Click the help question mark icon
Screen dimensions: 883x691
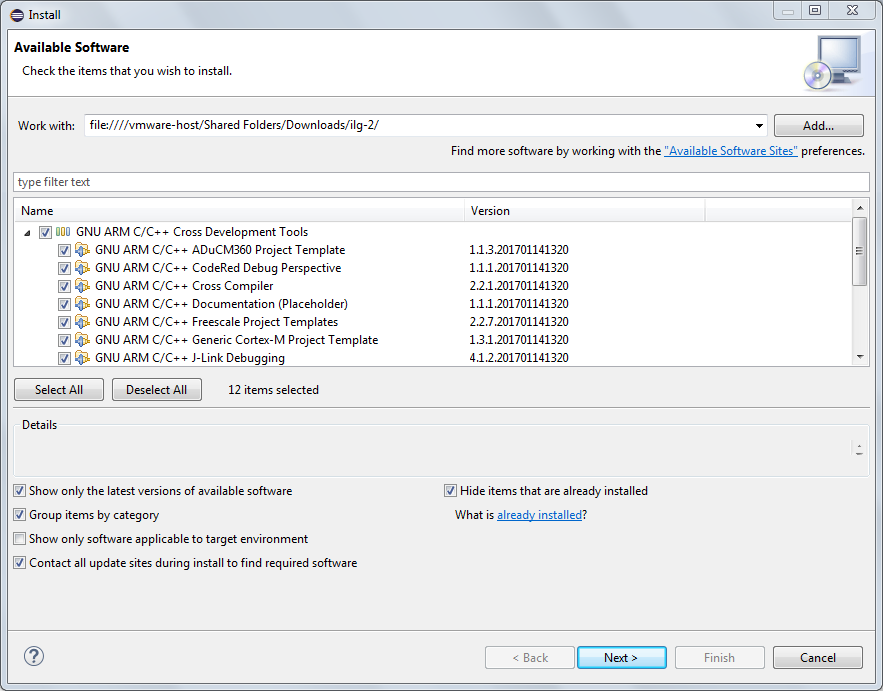pos(34,656)
